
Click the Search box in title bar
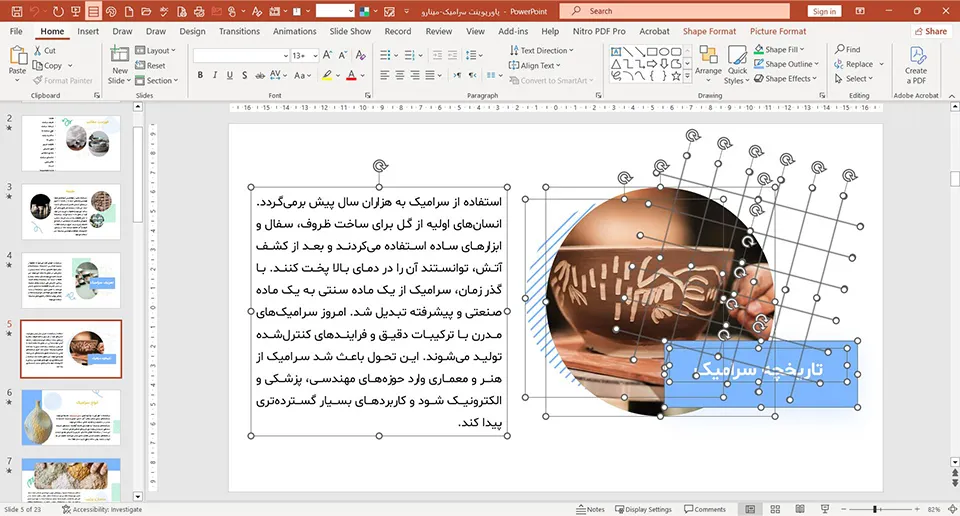673,11
